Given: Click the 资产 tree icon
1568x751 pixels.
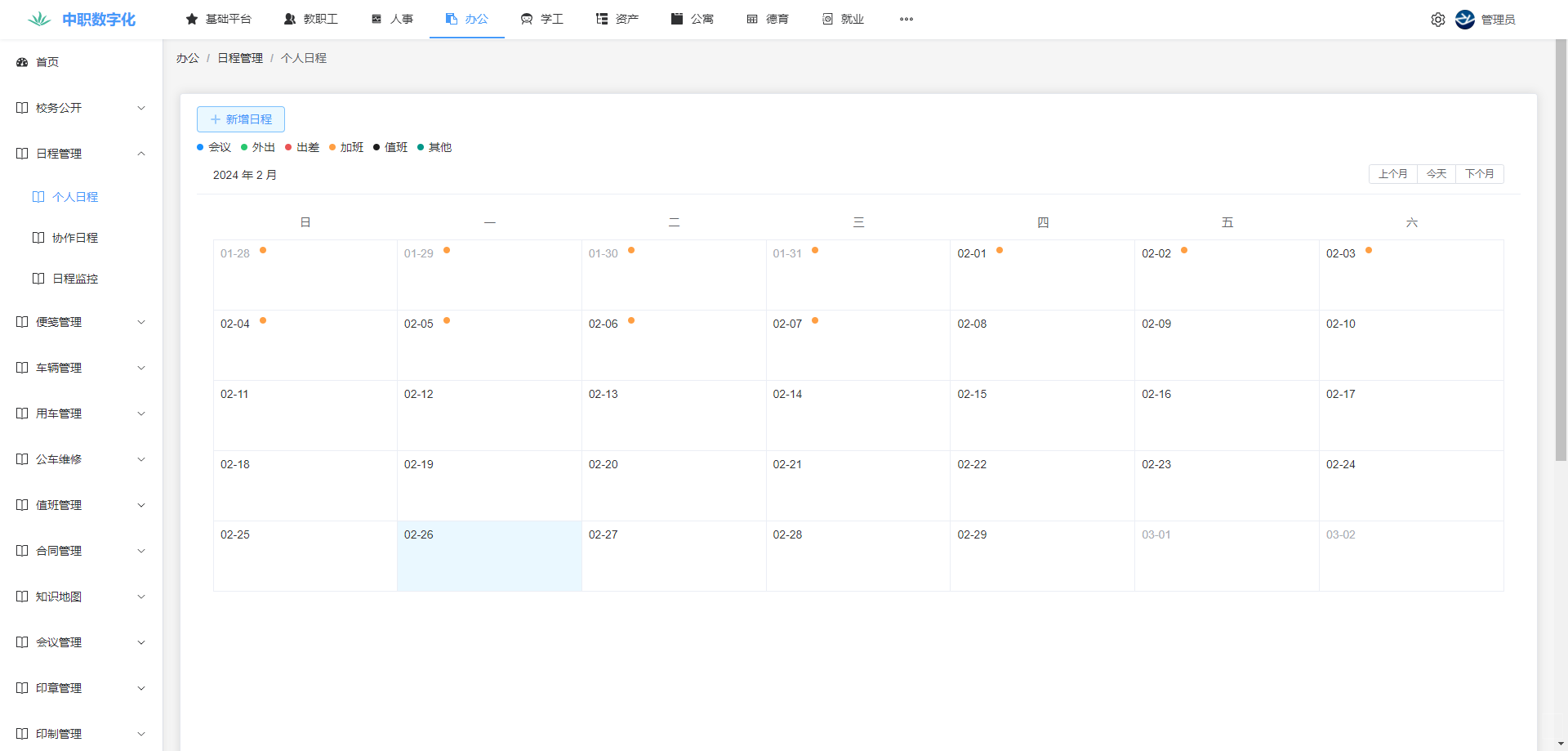Looking at the screenshot, I should (602, 19).
